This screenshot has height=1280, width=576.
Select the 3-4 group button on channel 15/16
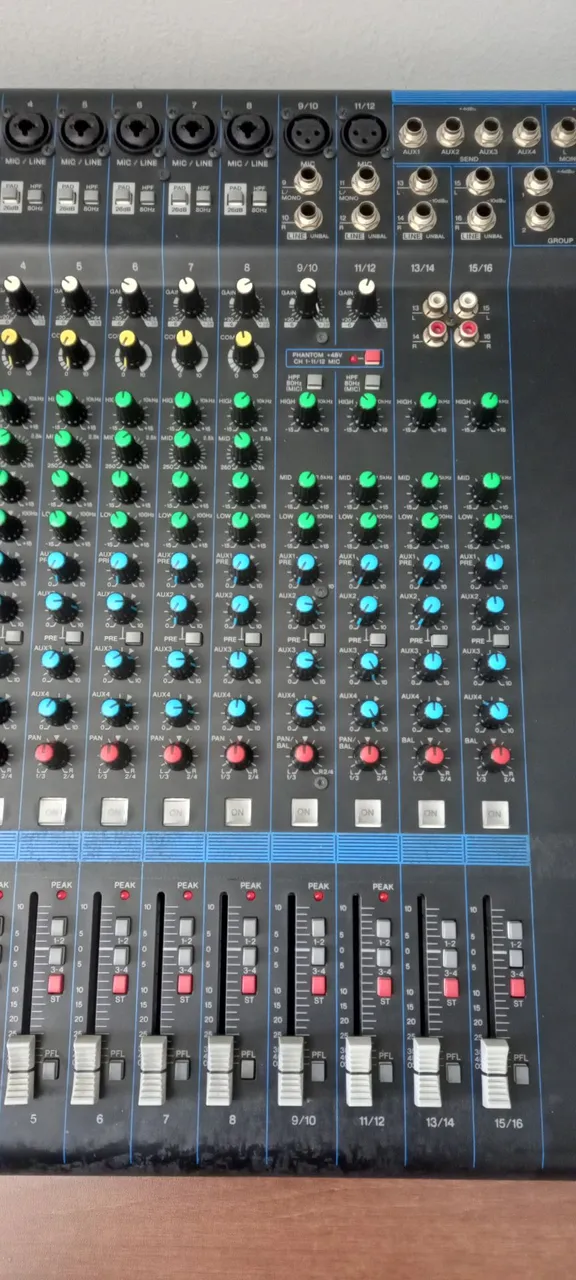515,958
